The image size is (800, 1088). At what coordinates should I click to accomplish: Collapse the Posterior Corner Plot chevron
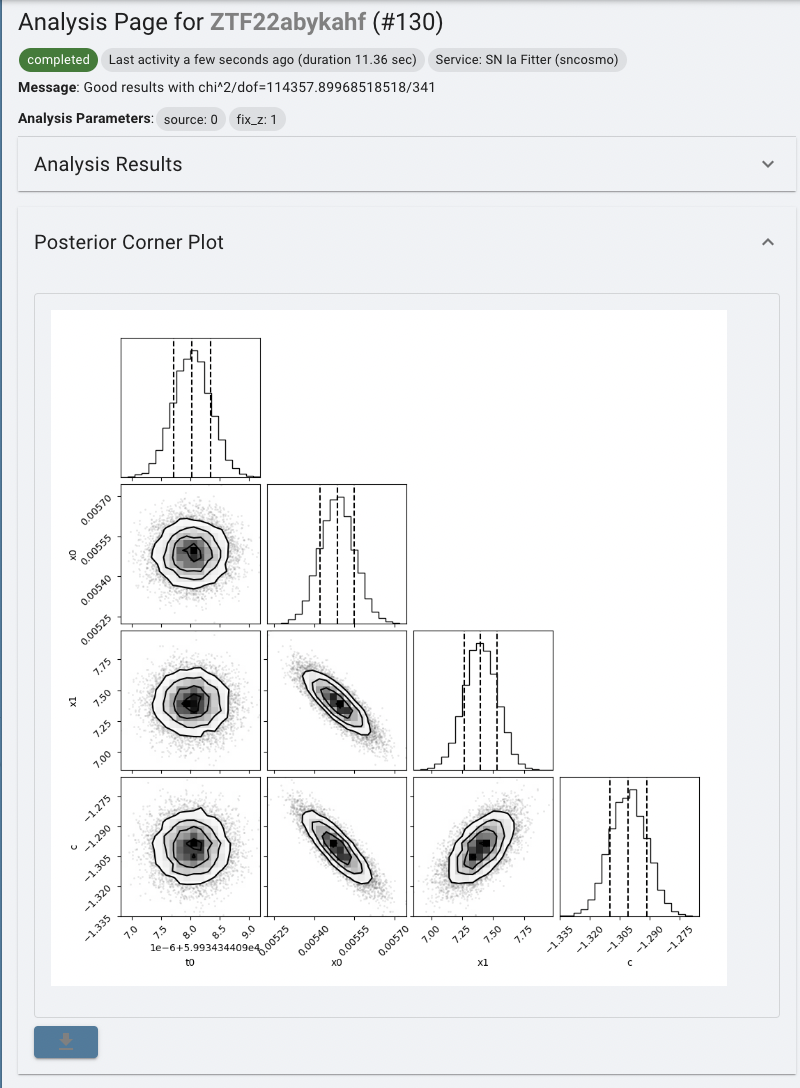[768, 242]
